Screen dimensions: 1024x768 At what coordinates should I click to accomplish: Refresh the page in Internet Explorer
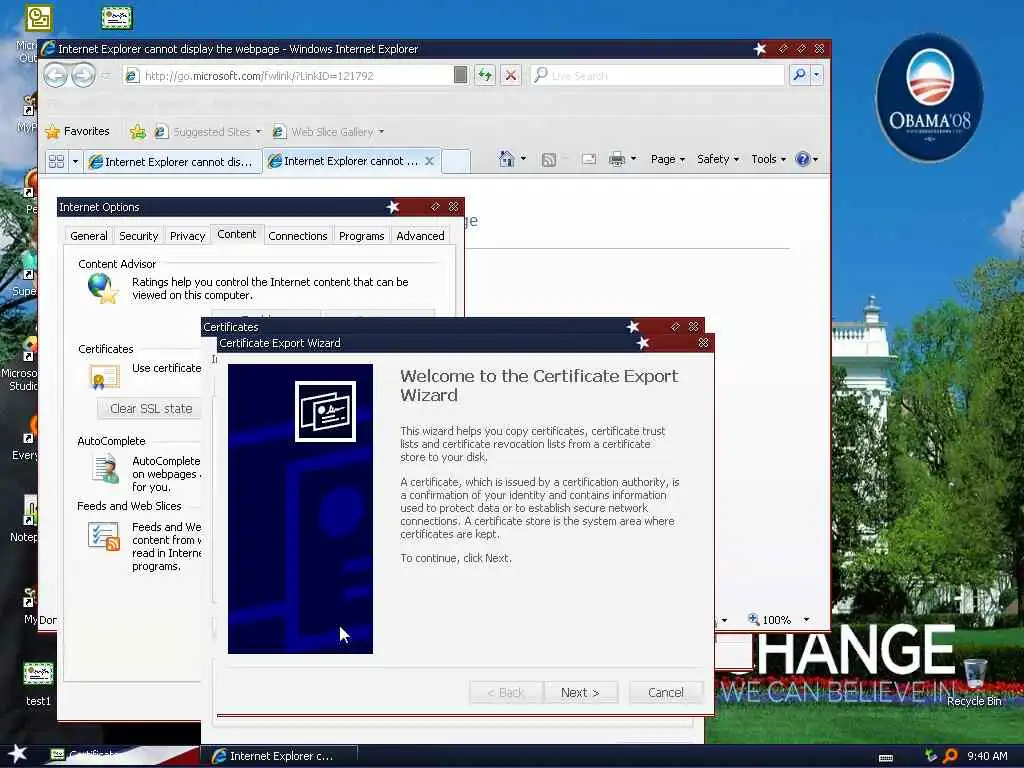(x=485, y=76)
